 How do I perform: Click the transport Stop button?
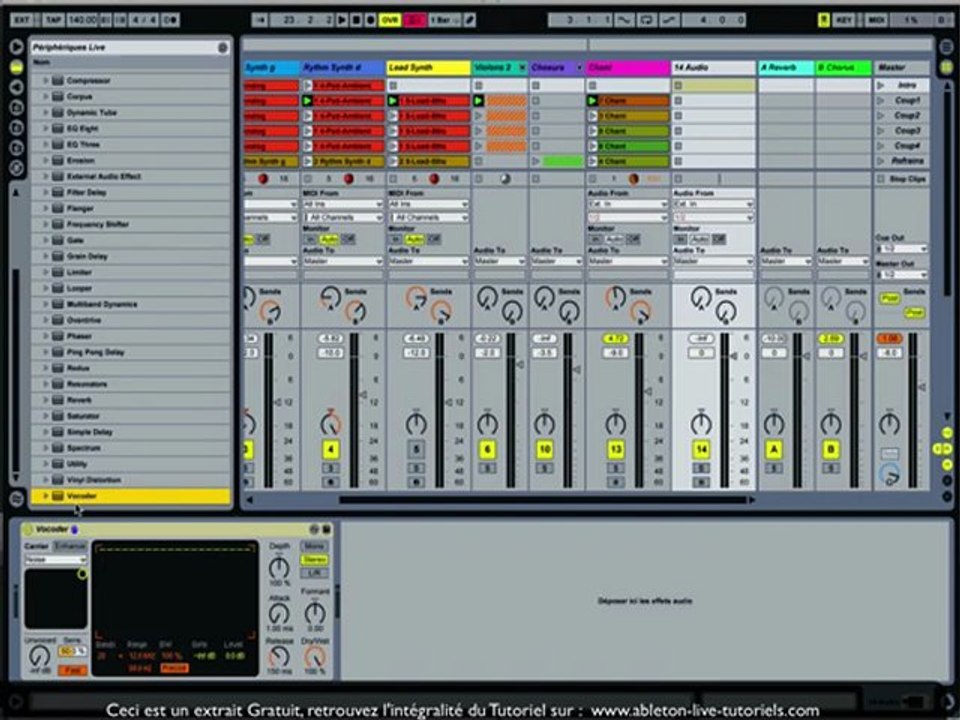(356, 20)
